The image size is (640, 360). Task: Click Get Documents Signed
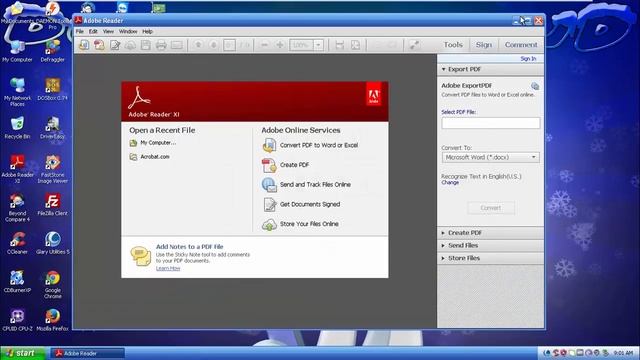click(x=301, y=204)
